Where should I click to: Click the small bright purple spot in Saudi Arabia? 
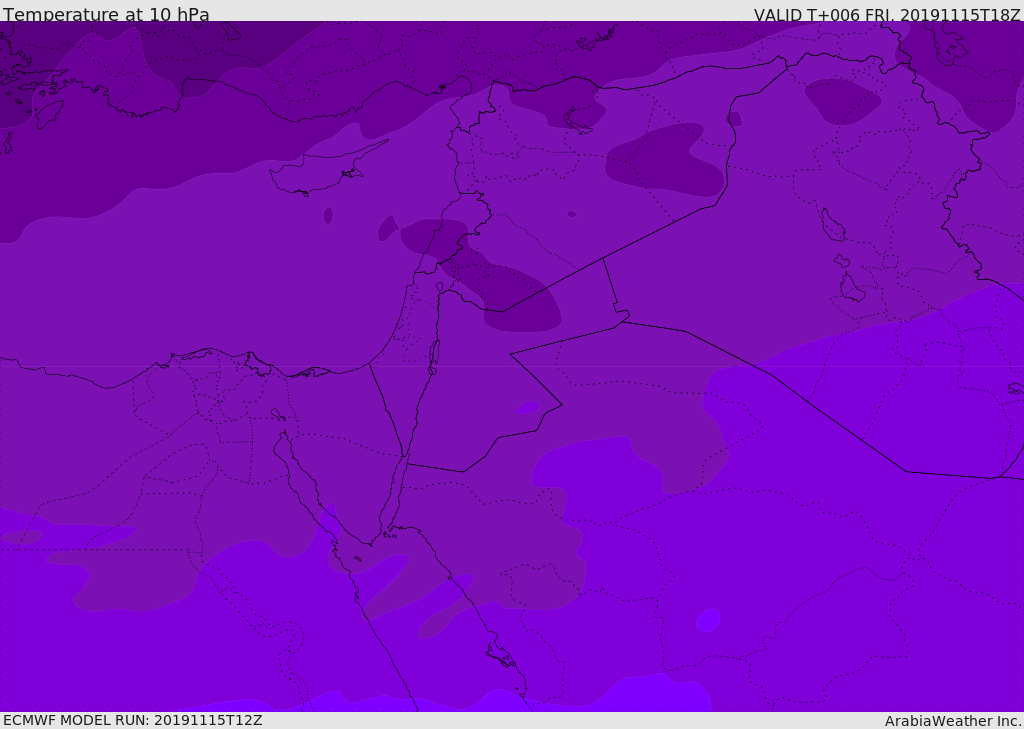708,620
